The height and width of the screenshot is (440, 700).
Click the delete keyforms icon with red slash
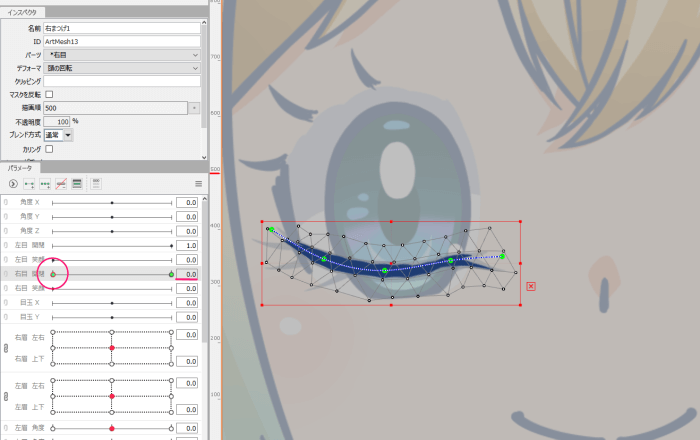(61, 183)
